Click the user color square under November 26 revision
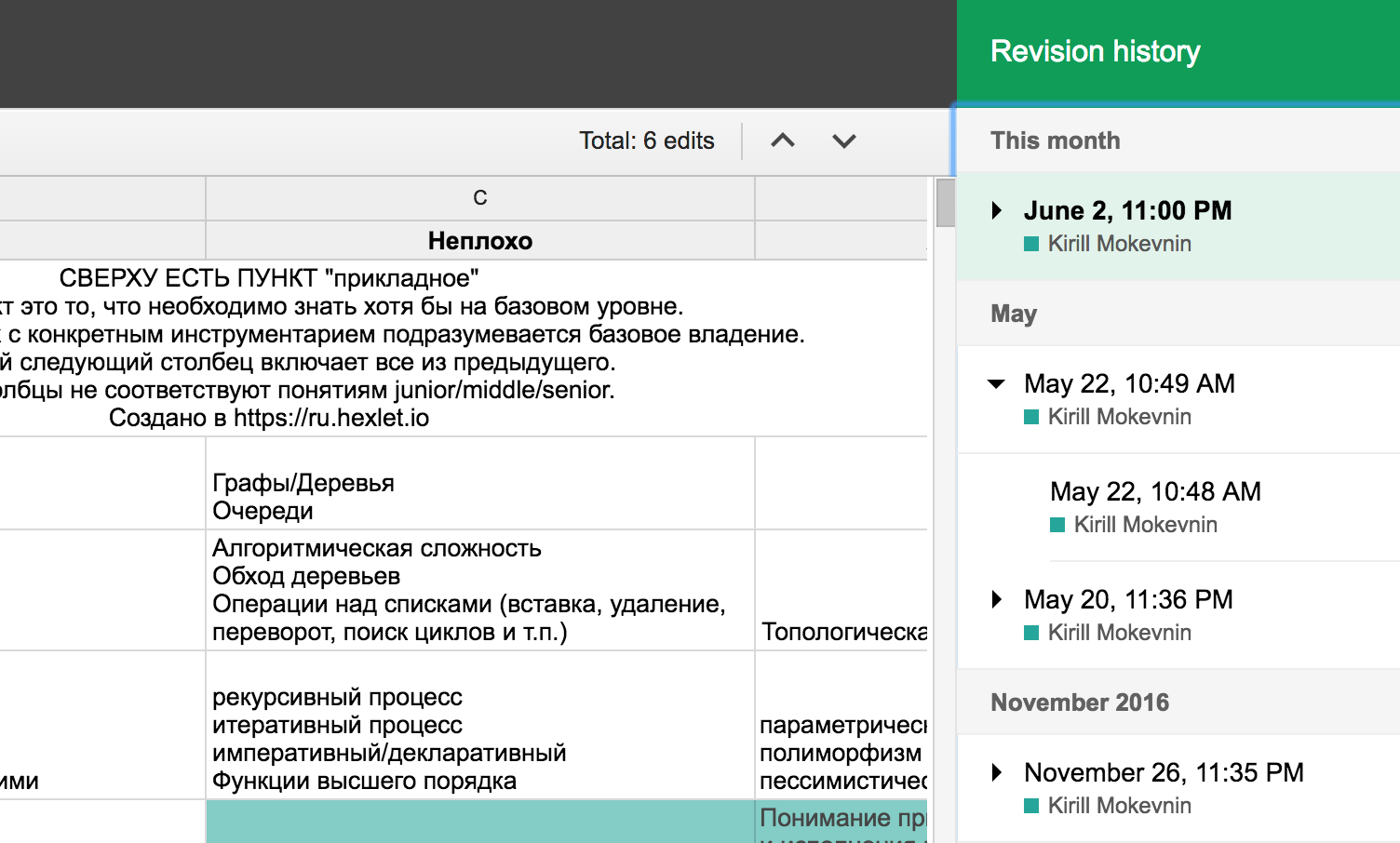Screen dimensions: 1400x843 [1031, 805]
